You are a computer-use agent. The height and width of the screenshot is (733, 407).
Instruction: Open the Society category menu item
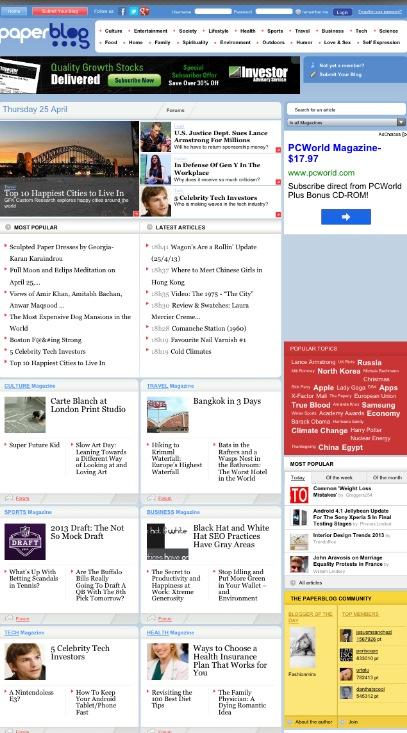tap(188, 31)
